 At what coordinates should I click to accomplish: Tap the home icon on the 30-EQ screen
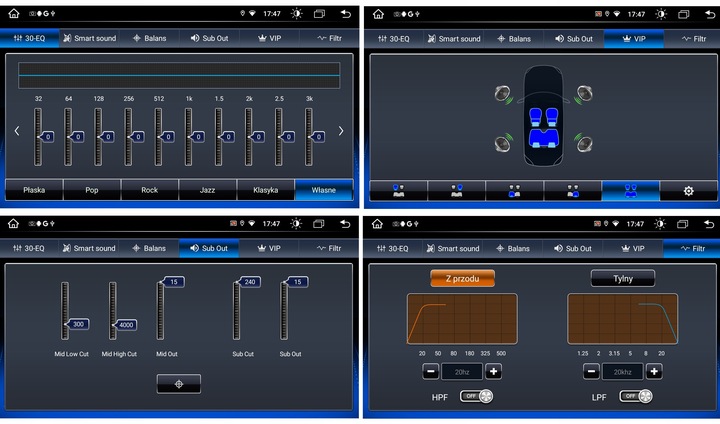tap(14, 13)
